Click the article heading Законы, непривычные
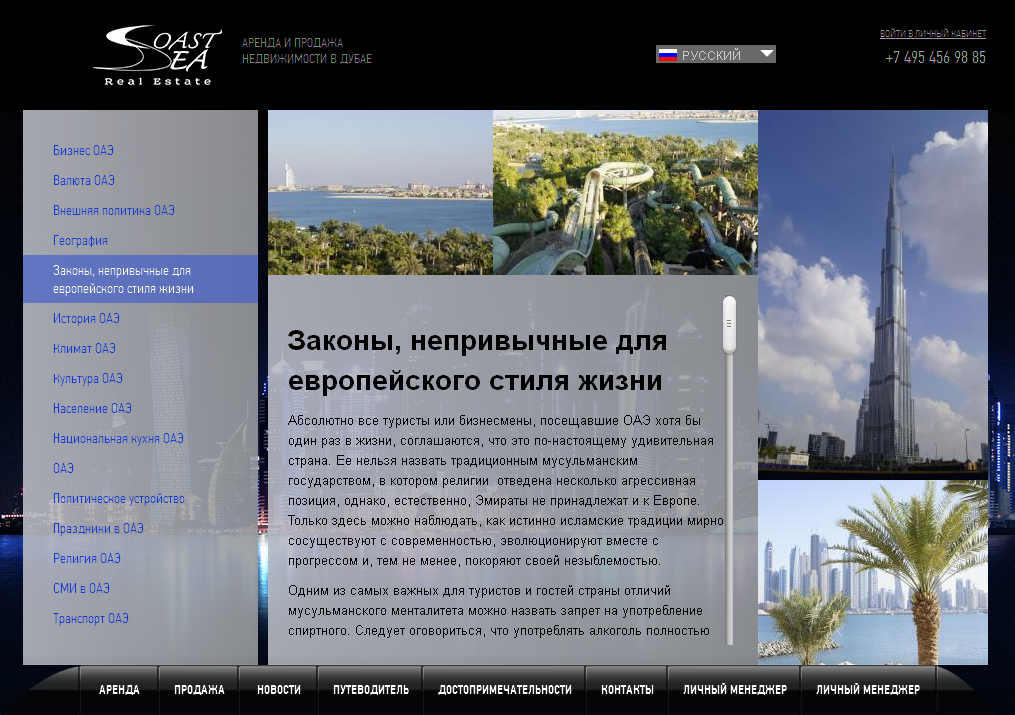This screenshot has height=715, width=1015. (477, 360)
